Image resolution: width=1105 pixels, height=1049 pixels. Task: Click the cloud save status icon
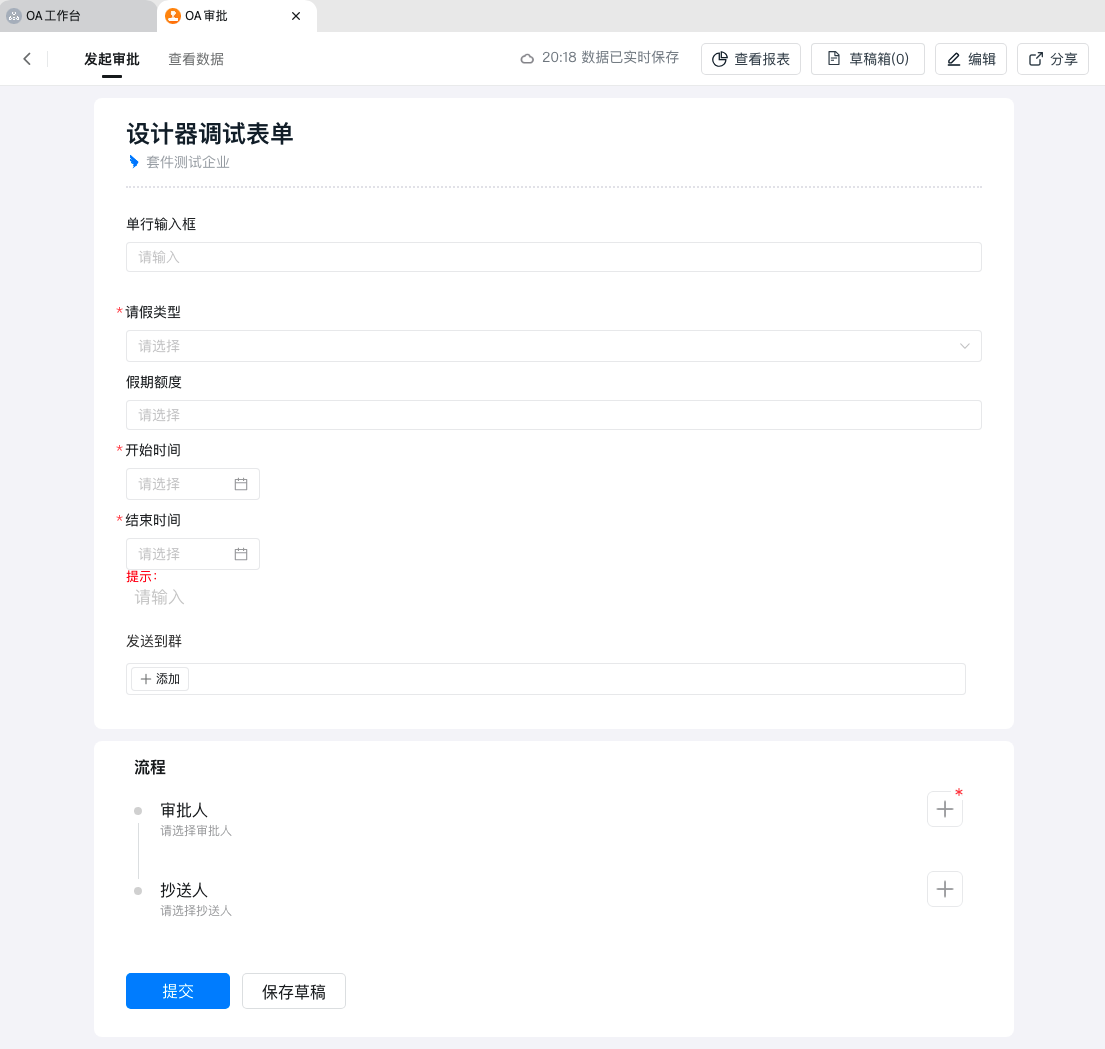[x=527, y=58]
